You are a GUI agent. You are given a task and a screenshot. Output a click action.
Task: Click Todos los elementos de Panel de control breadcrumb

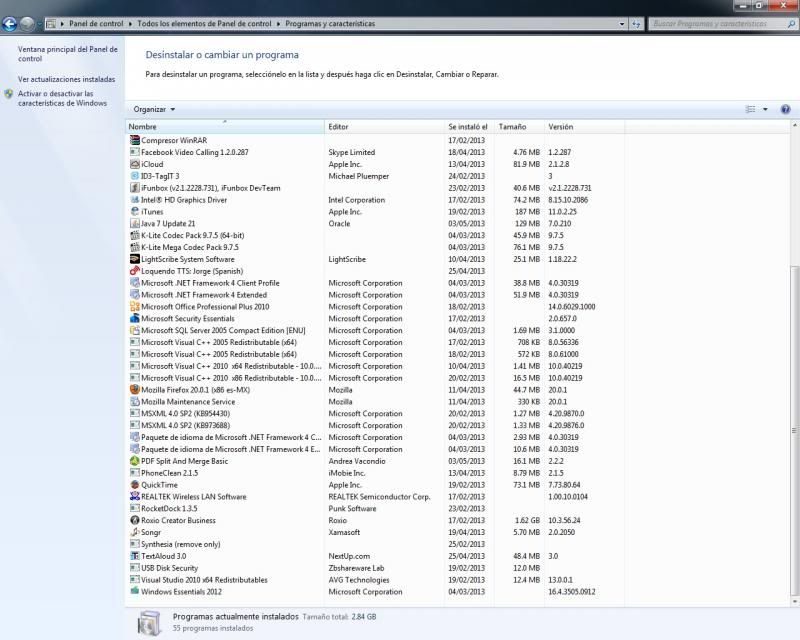(x=204, y=23)
